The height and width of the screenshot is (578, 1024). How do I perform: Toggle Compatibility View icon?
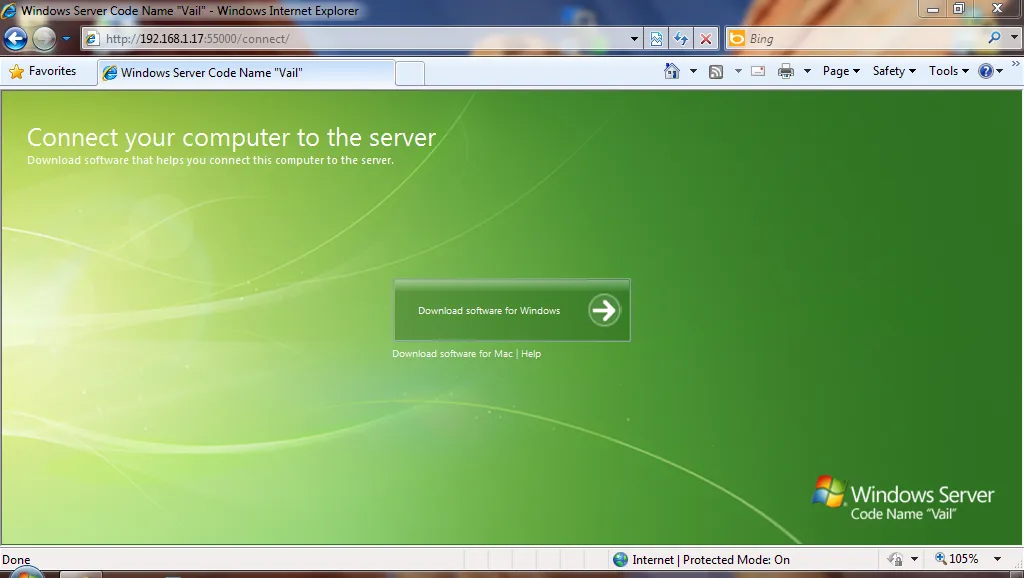click(x=656, y=39)
